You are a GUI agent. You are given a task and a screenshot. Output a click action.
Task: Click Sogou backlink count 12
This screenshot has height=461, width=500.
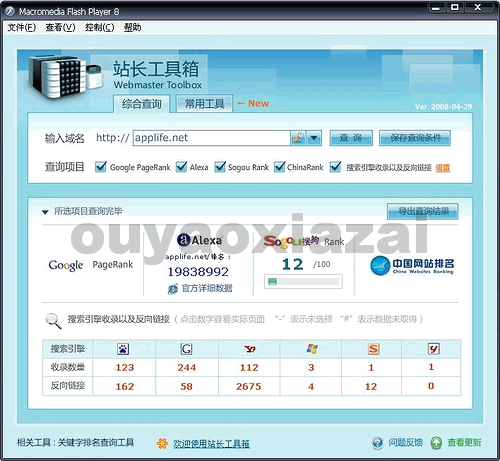(x=371, y=387)
